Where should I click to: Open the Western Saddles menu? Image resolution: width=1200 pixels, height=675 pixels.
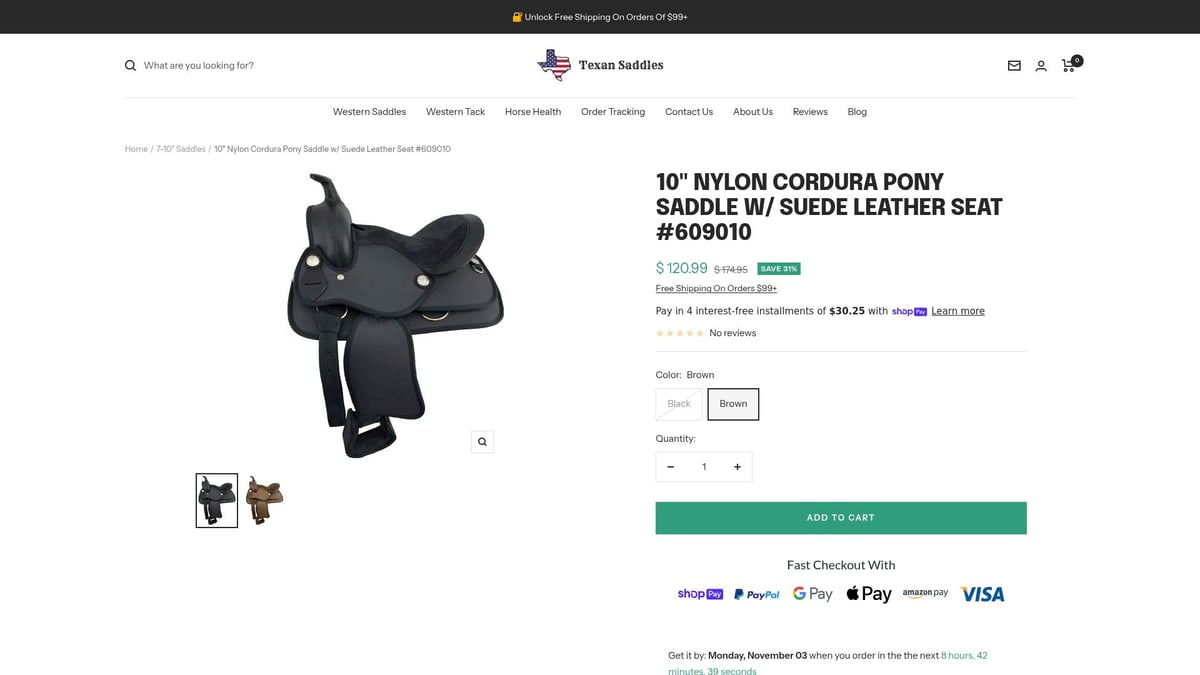pyautogui.click(x=369, y=111)
